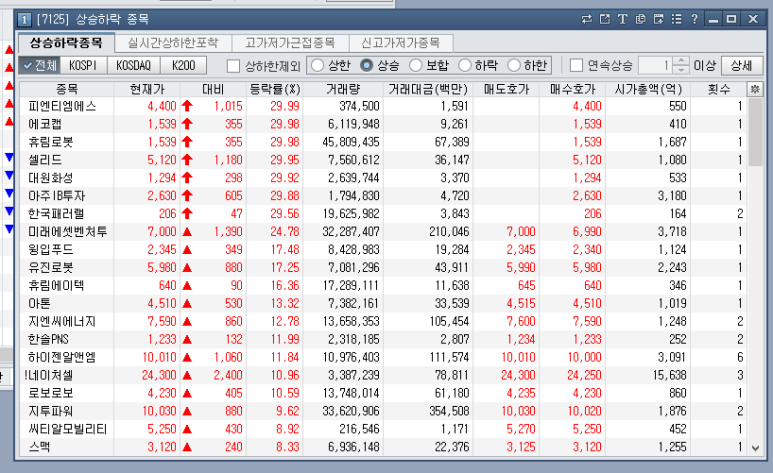Sort by 종목 column header
The height and width of the screenshot is (473, 773).
click(x=67, y=89)
